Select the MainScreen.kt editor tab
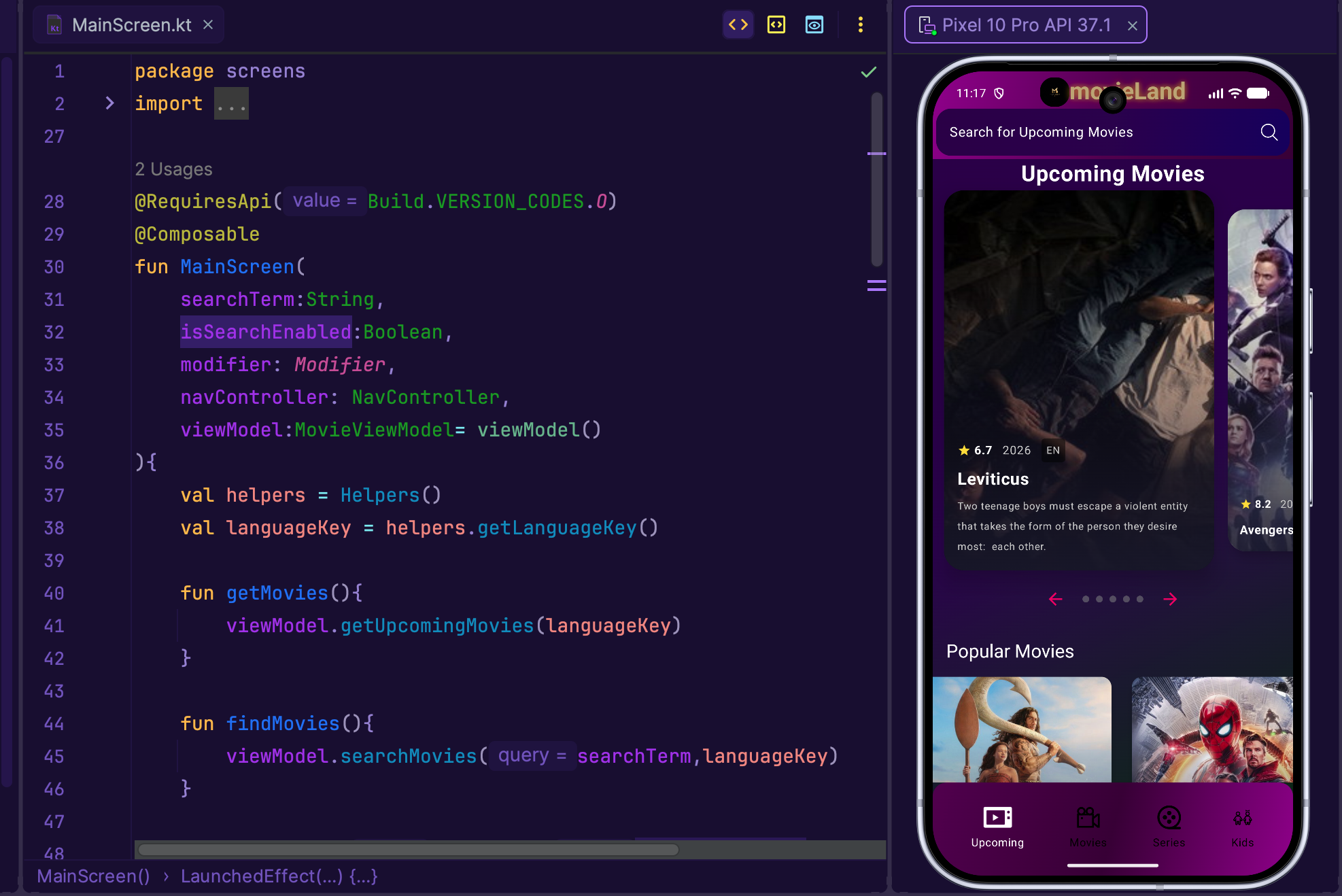Image resolution: width=1342 pixels, height=896 pixels. [x=128, y=25]
